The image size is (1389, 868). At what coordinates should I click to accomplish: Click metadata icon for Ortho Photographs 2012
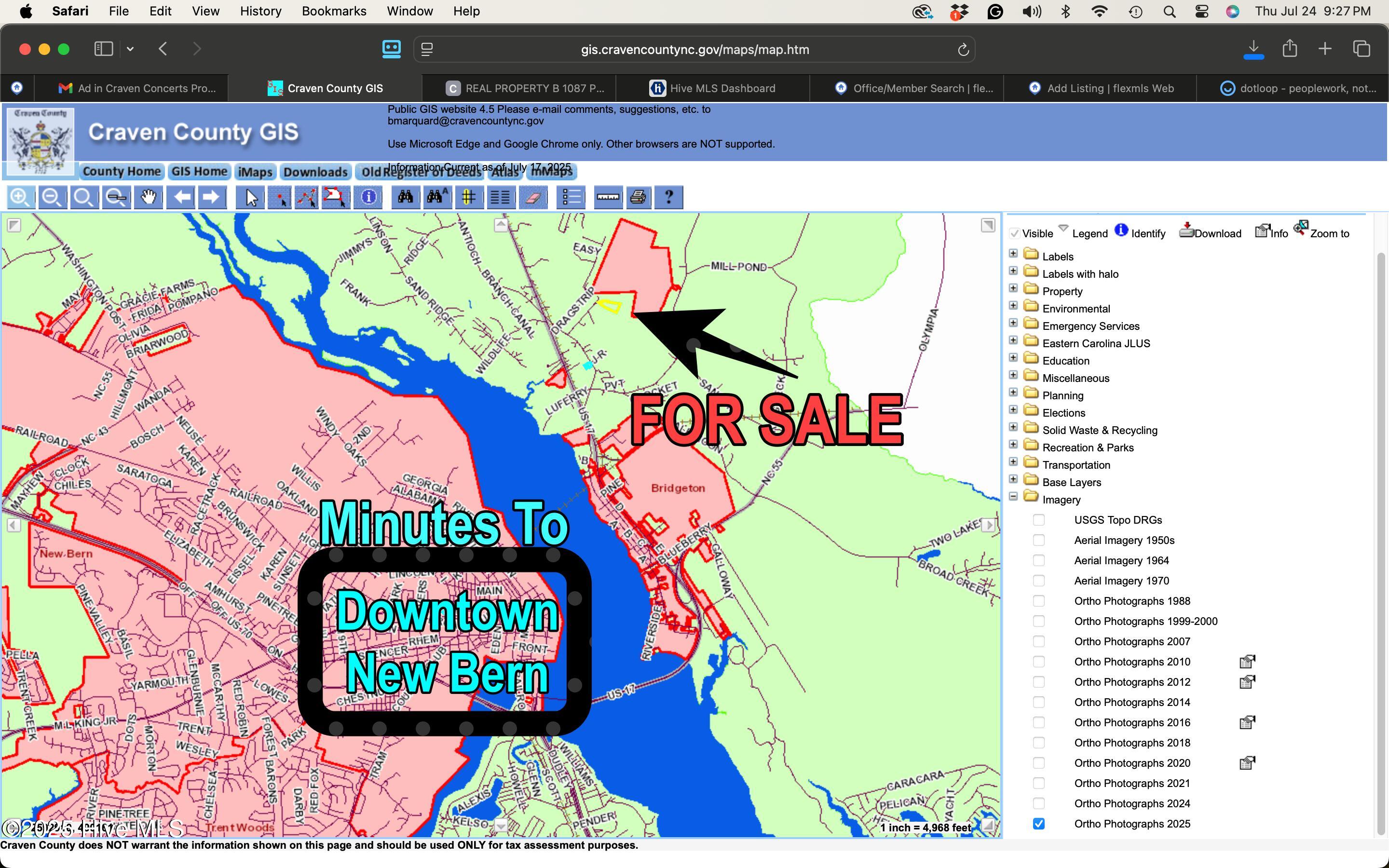[x=1247, y=681]
